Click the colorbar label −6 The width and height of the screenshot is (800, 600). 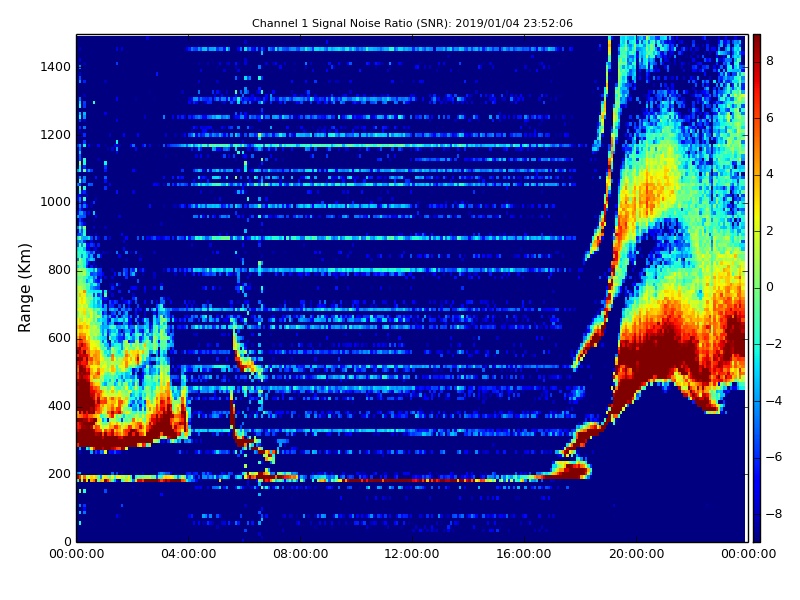pos(774,457)
